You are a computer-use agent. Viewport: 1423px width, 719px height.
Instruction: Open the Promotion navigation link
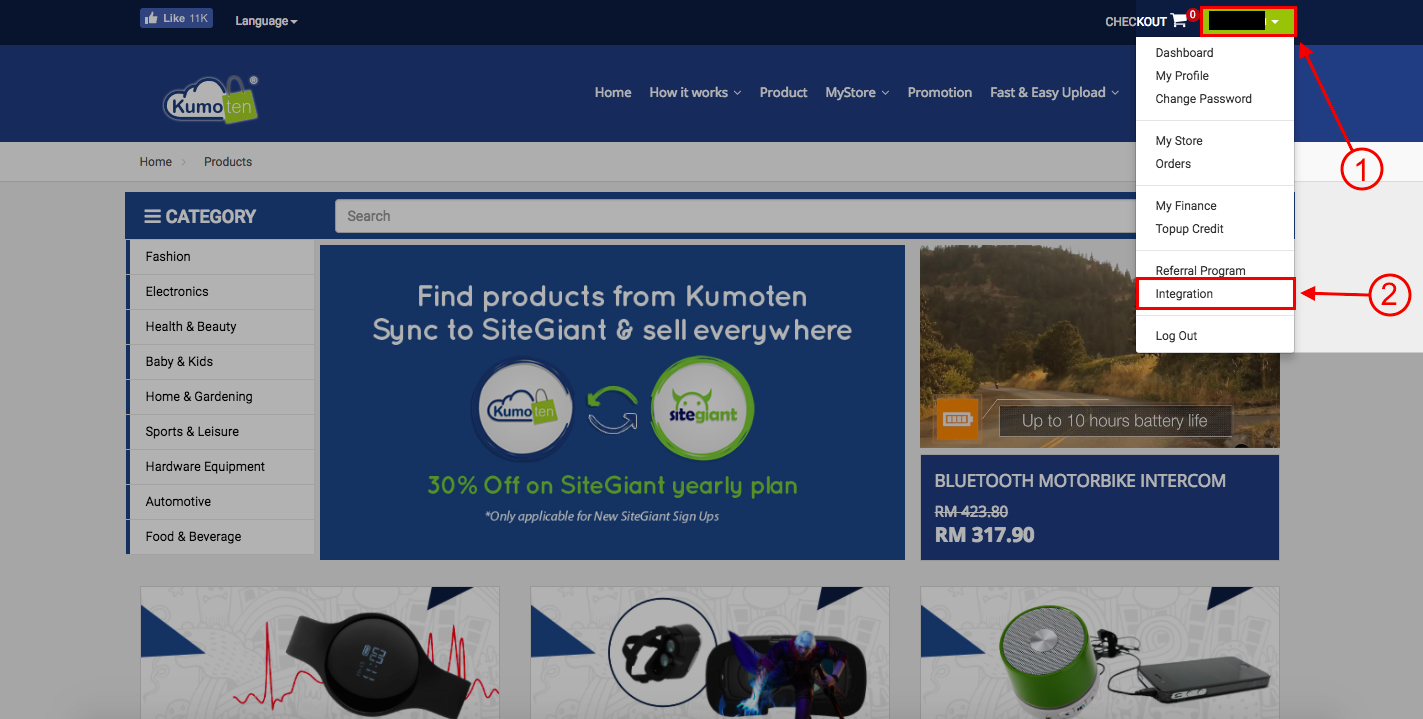[940, 92]
